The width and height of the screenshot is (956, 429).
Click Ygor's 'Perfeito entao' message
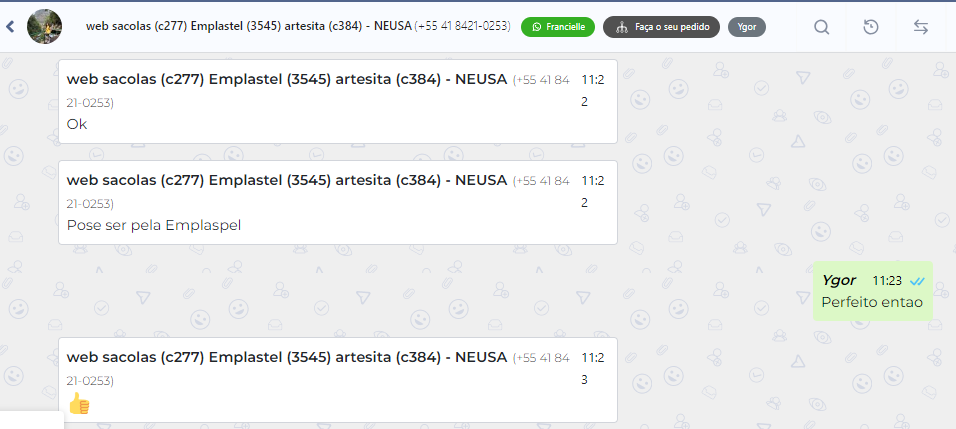tap(871, 301)
